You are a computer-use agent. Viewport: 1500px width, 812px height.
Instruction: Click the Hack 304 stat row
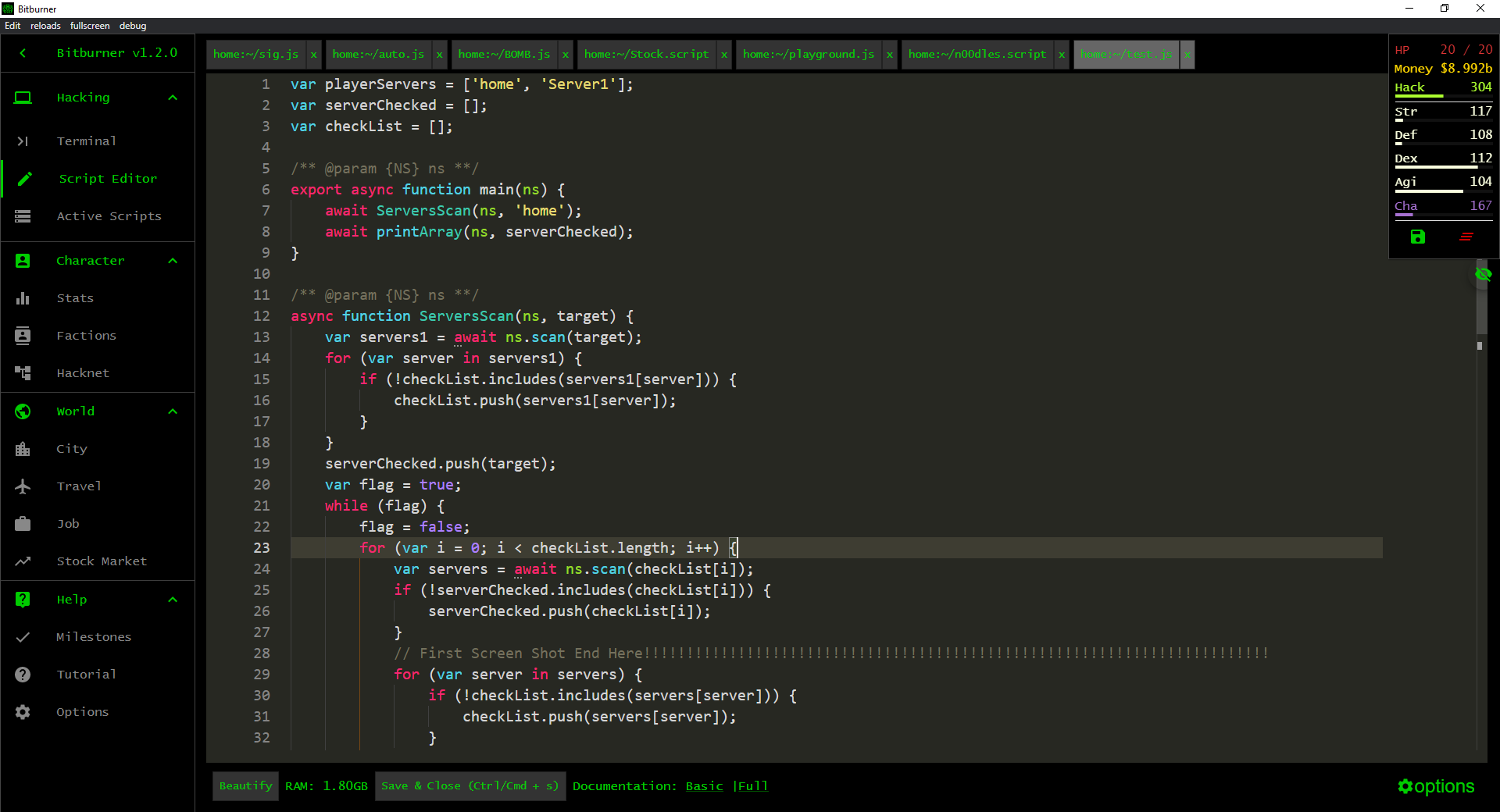coord(1443,89)
